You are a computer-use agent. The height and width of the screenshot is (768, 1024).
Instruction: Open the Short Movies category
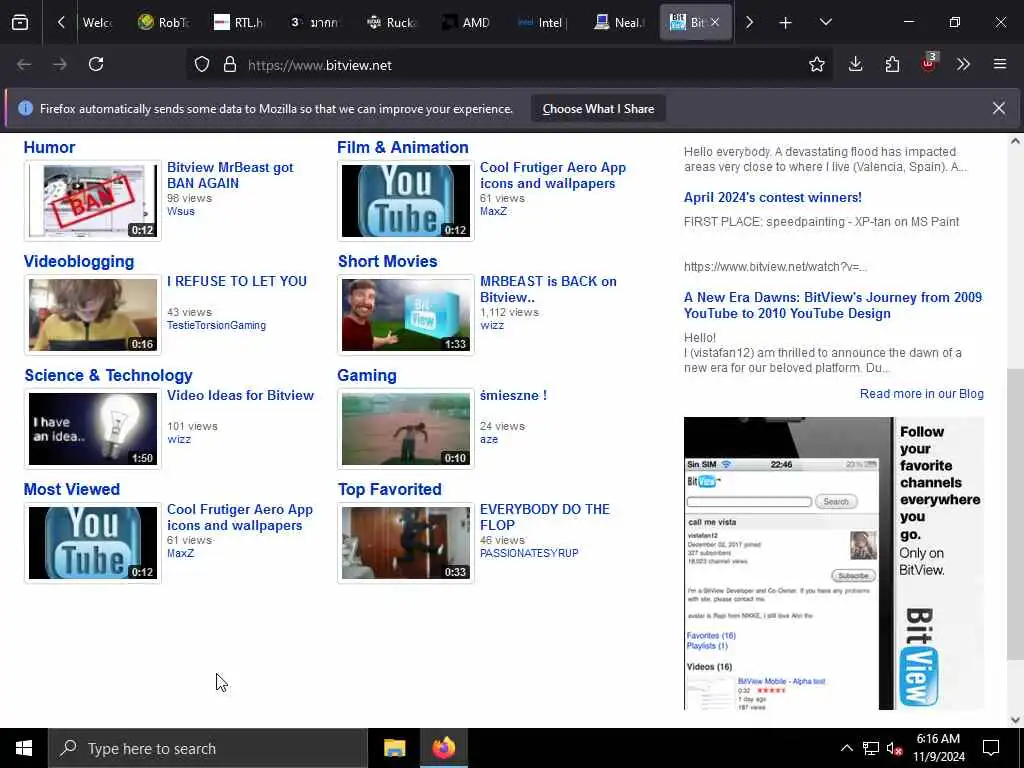coord(387,261)
